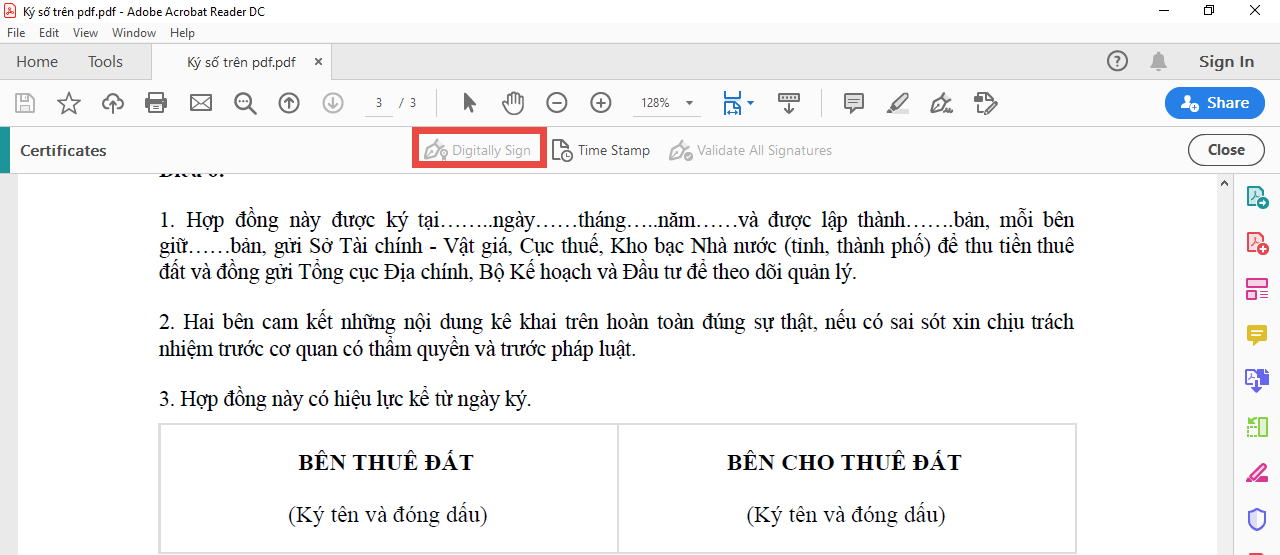The width and height of the screenshot is (1280, 555).
Task: Click the Save file icon
Action: tap(25, 103)
